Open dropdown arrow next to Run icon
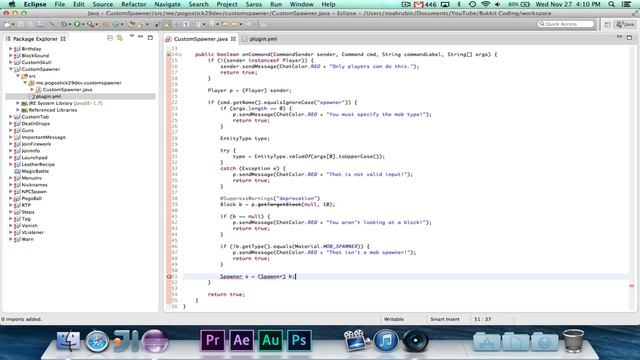The image size is (640, 360). pos(83,24)
